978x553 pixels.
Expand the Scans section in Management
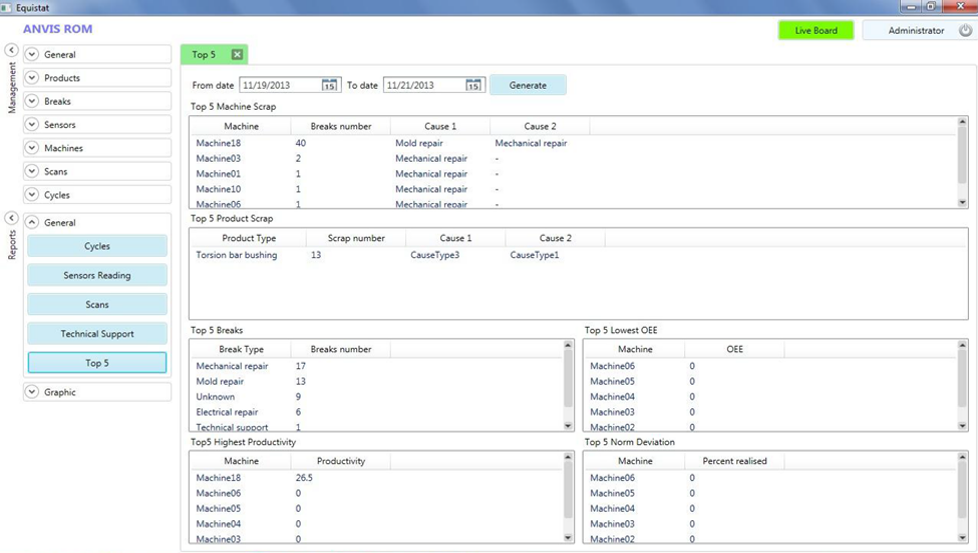coord(97,171)
